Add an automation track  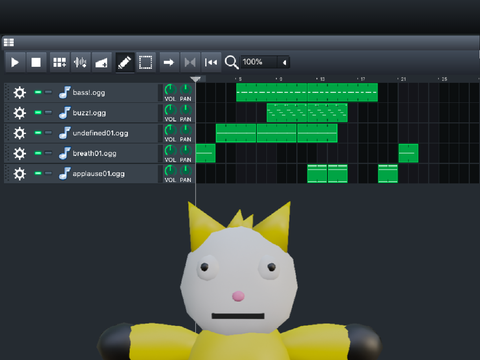point(101,62)
